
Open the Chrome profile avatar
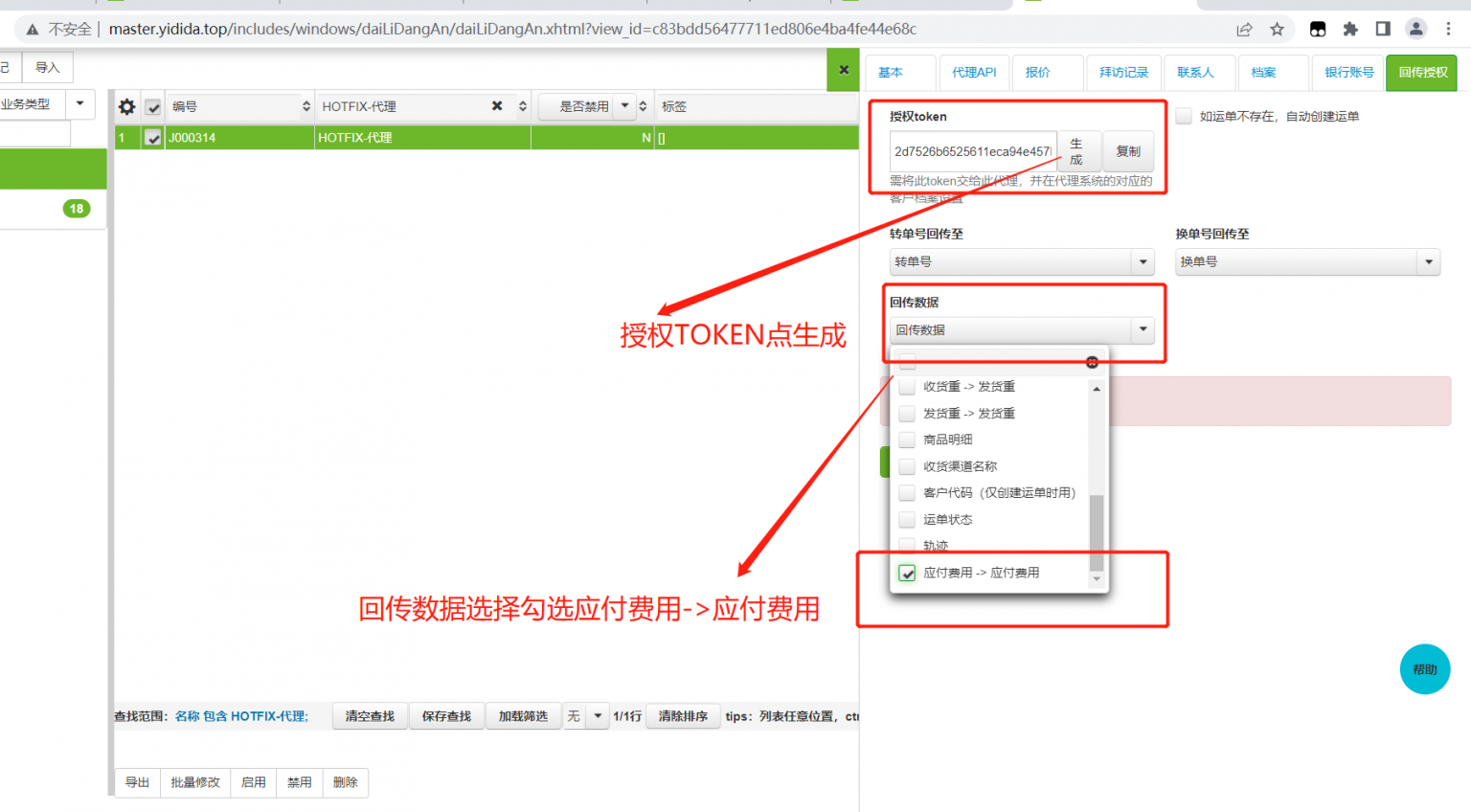(1415, 29)
